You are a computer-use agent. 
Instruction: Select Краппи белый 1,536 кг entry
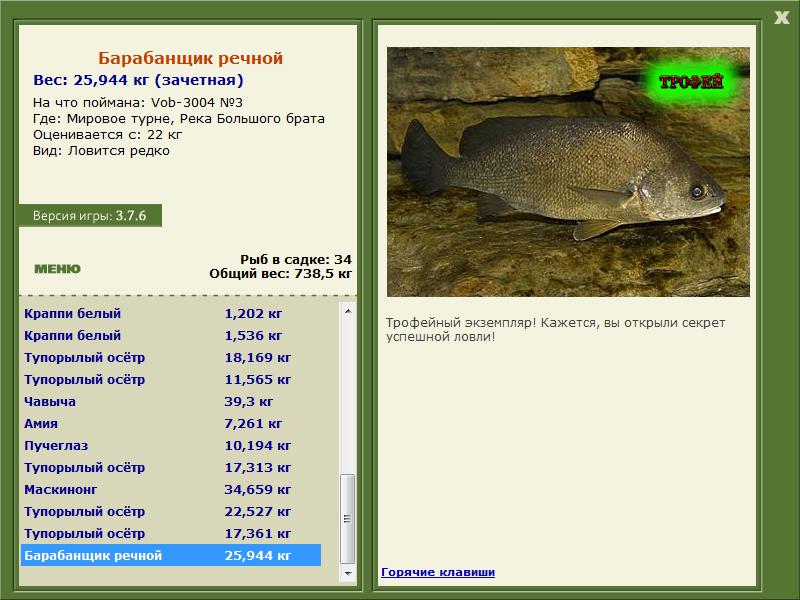[x=171, y=335]
